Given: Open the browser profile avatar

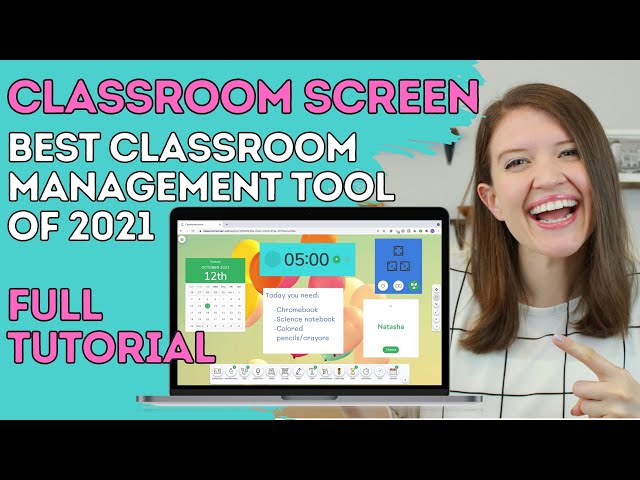Looking at the screenshot, I should tap(432, 231).
